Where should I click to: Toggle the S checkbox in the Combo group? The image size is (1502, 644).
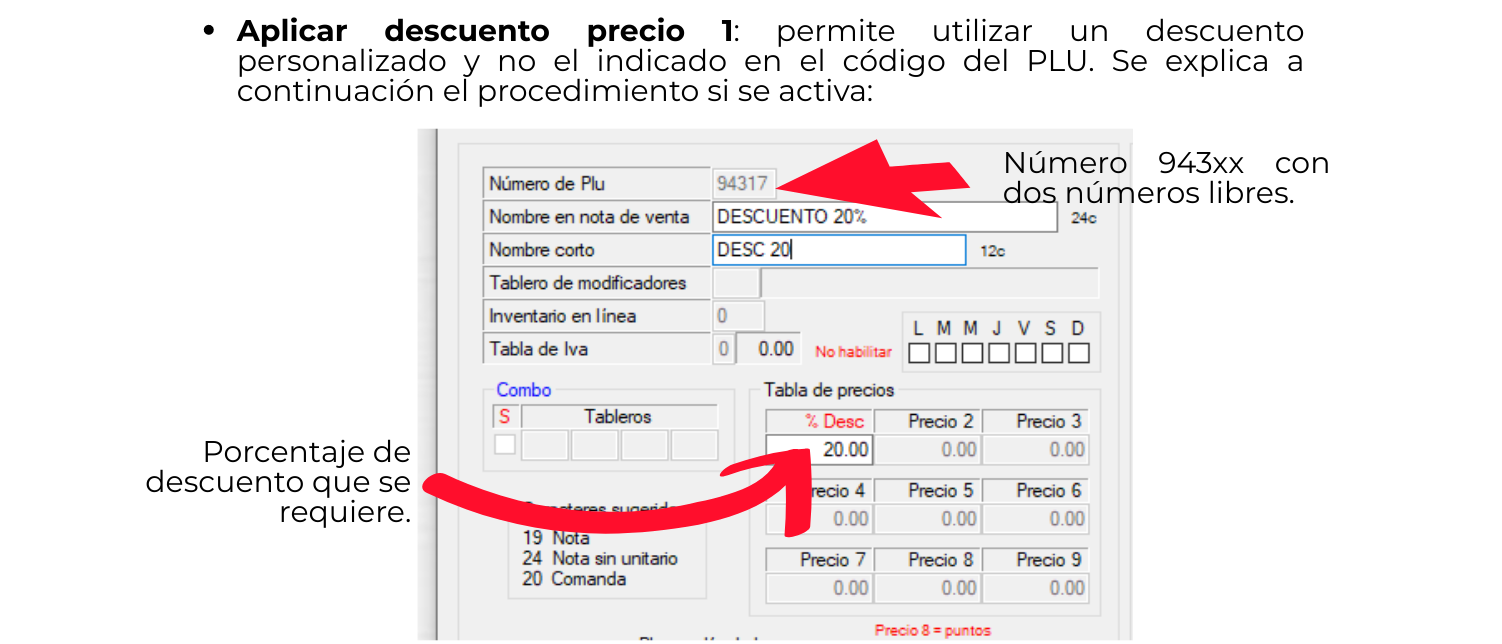click(x=505, y=444)
